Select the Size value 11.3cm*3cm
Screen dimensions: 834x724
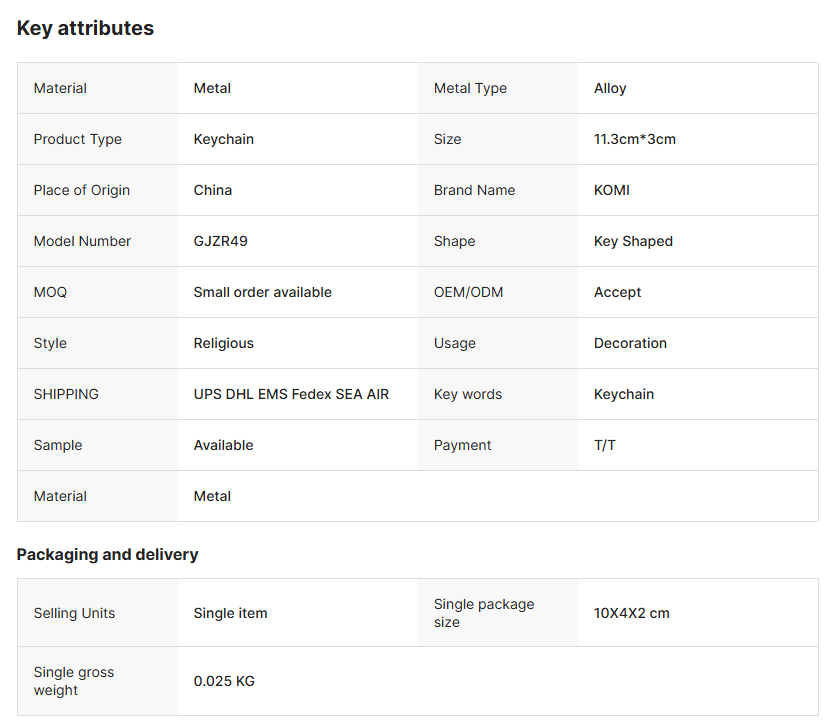click(x=635, y=139)
